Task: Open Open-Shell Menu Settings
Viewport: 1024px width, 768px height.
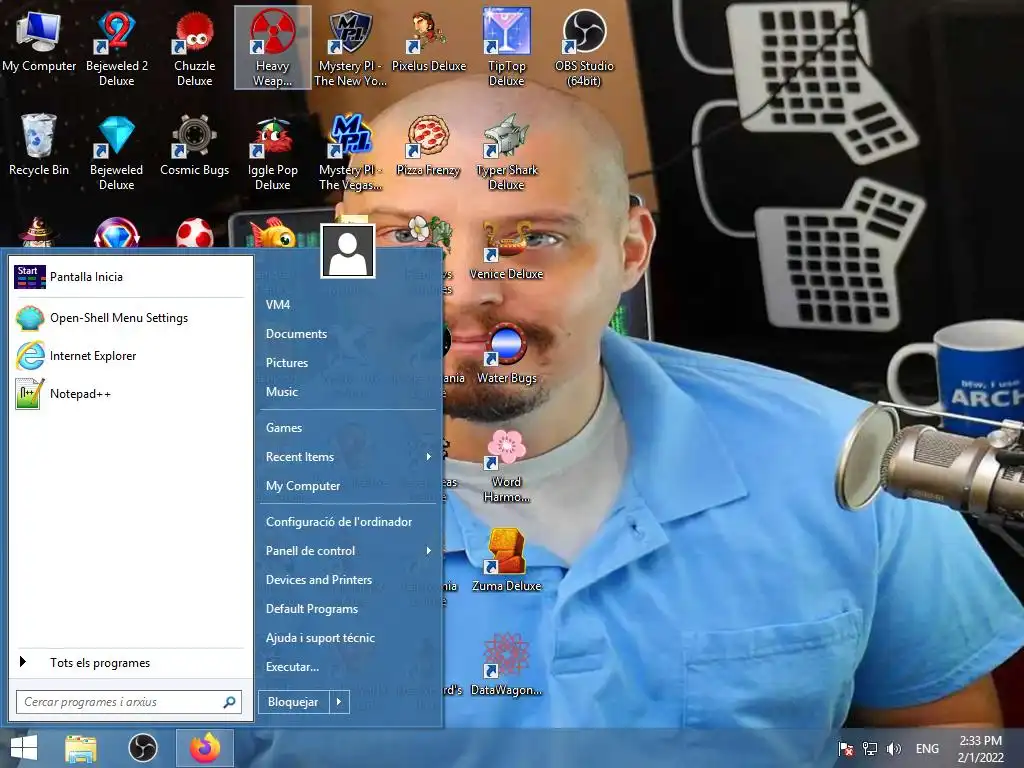Action: coord(129,318)
